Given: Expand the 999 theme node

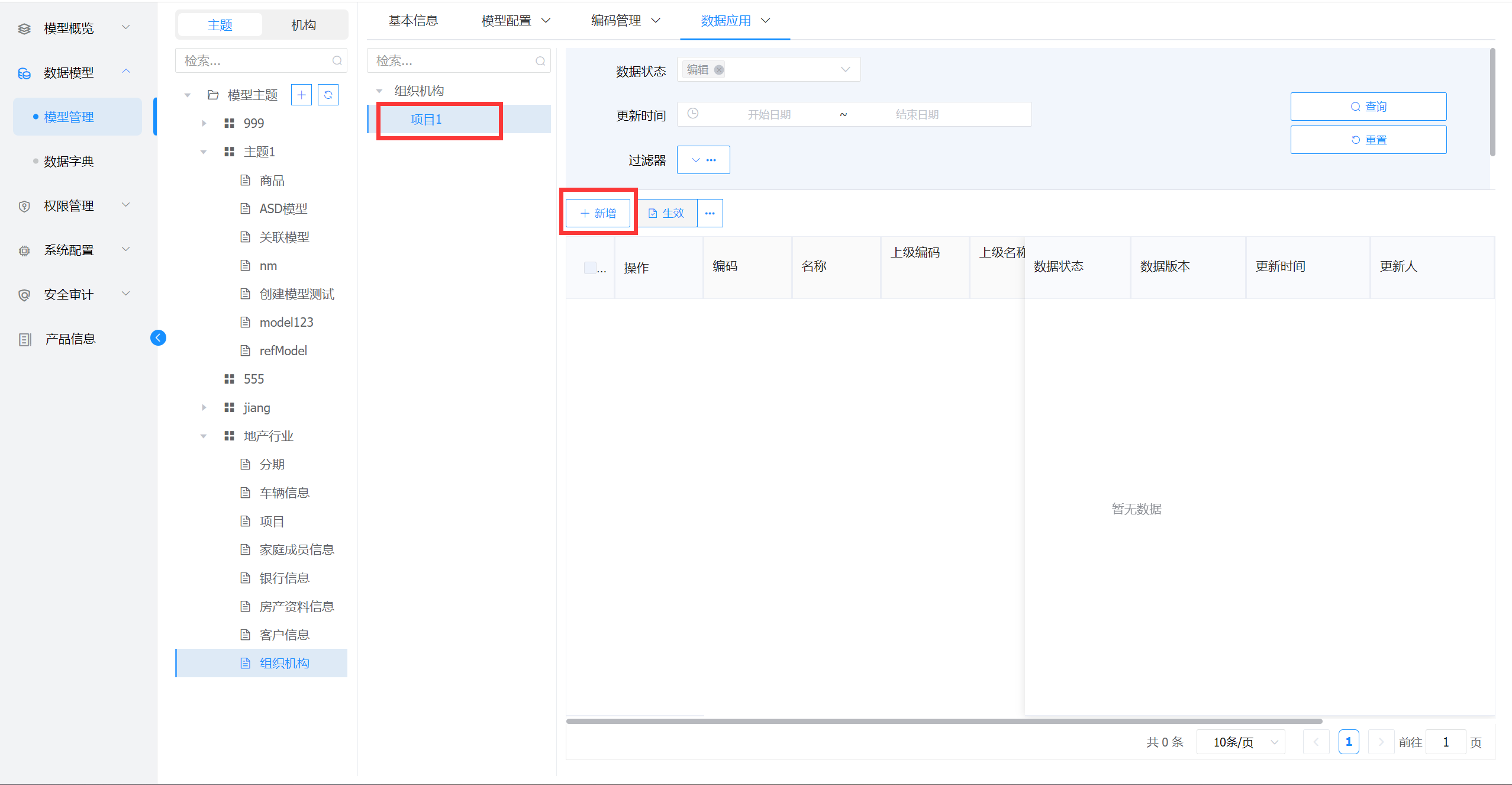Looking at the screenshot, I should coord(204,123).
